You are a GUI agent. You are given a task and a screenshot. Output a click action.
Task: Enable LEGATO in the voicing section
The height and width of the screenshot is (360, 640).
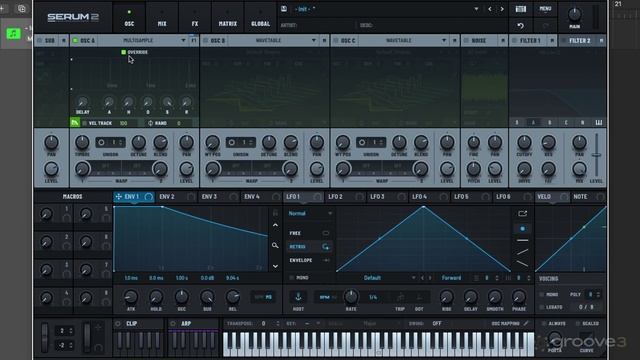[x=542, y=307]
